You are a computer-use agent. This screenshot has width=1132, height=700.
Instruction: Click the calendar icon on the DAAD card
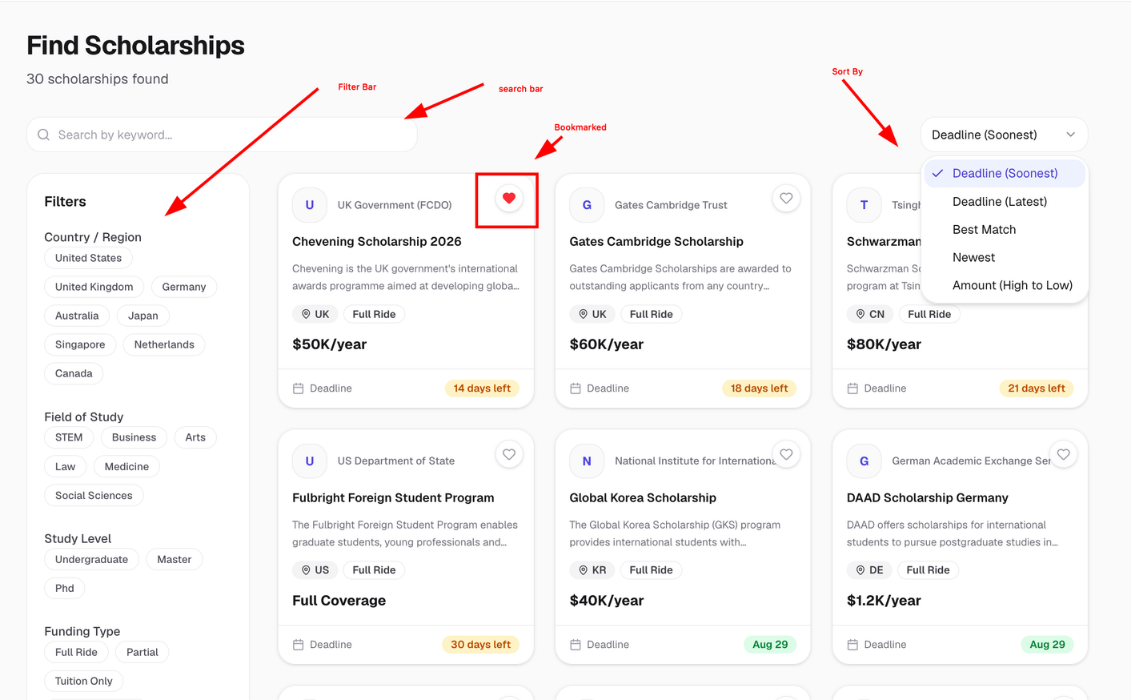click(853, 644)
